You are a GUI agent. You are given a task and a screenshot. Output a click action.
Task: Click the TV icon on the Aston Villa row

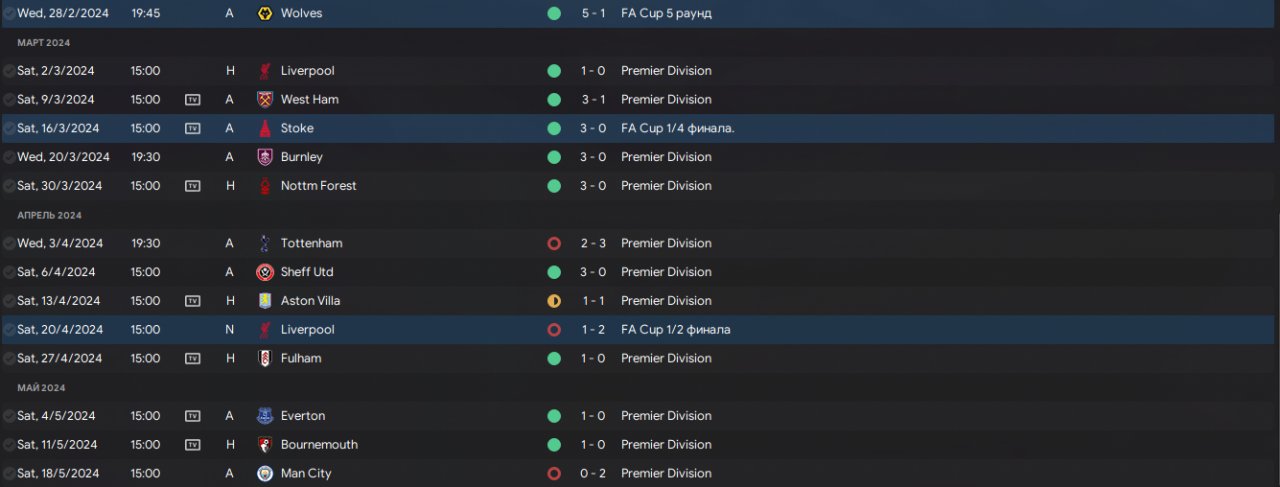pos(193,301)
